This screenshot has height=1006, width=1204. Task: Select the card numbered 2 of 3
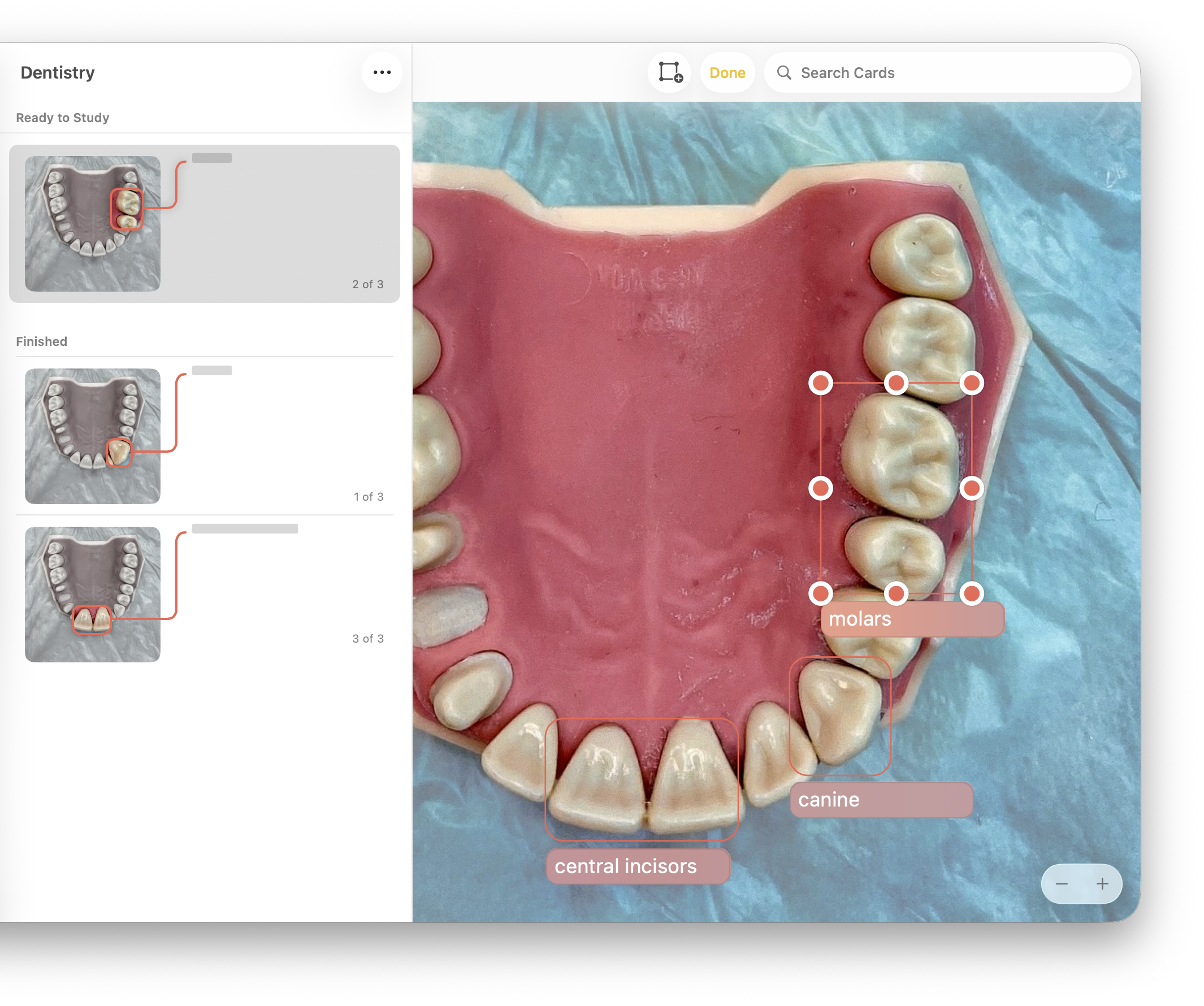[x=205, y=224]
